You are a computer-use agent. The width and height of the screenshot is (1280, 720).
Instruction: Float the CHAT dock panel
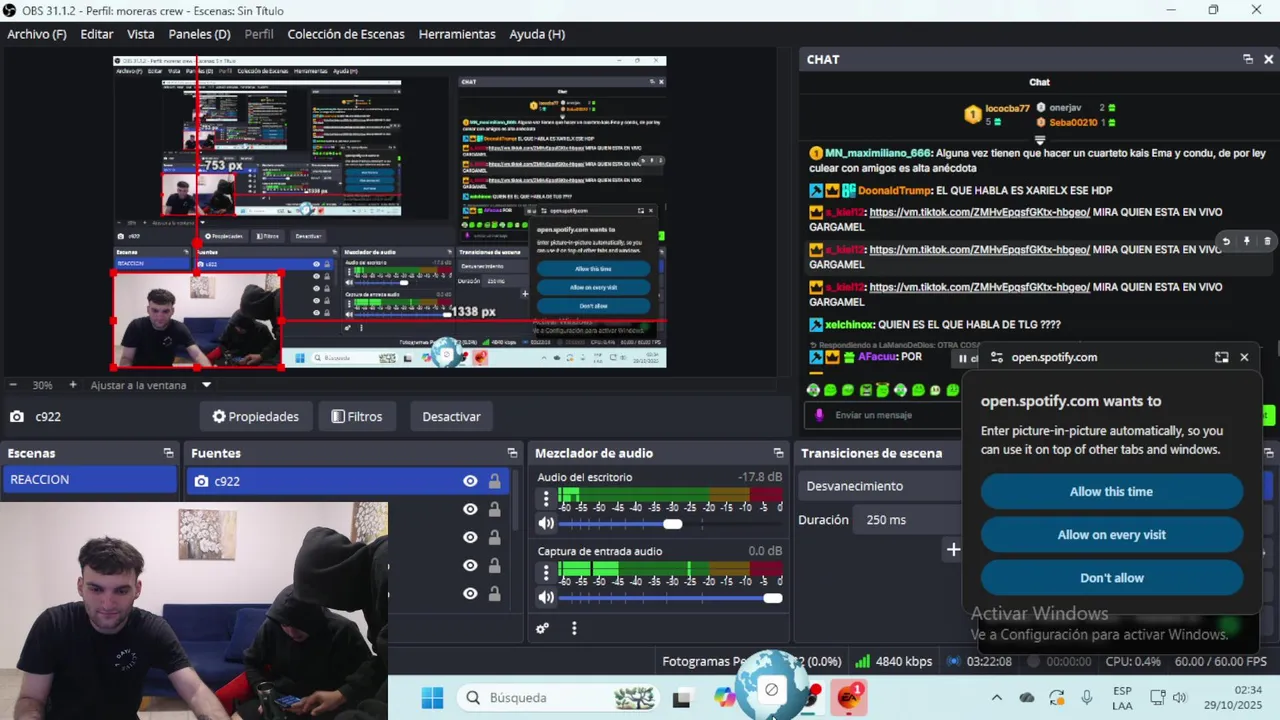pyautogui.click(x=1247, y=59)
